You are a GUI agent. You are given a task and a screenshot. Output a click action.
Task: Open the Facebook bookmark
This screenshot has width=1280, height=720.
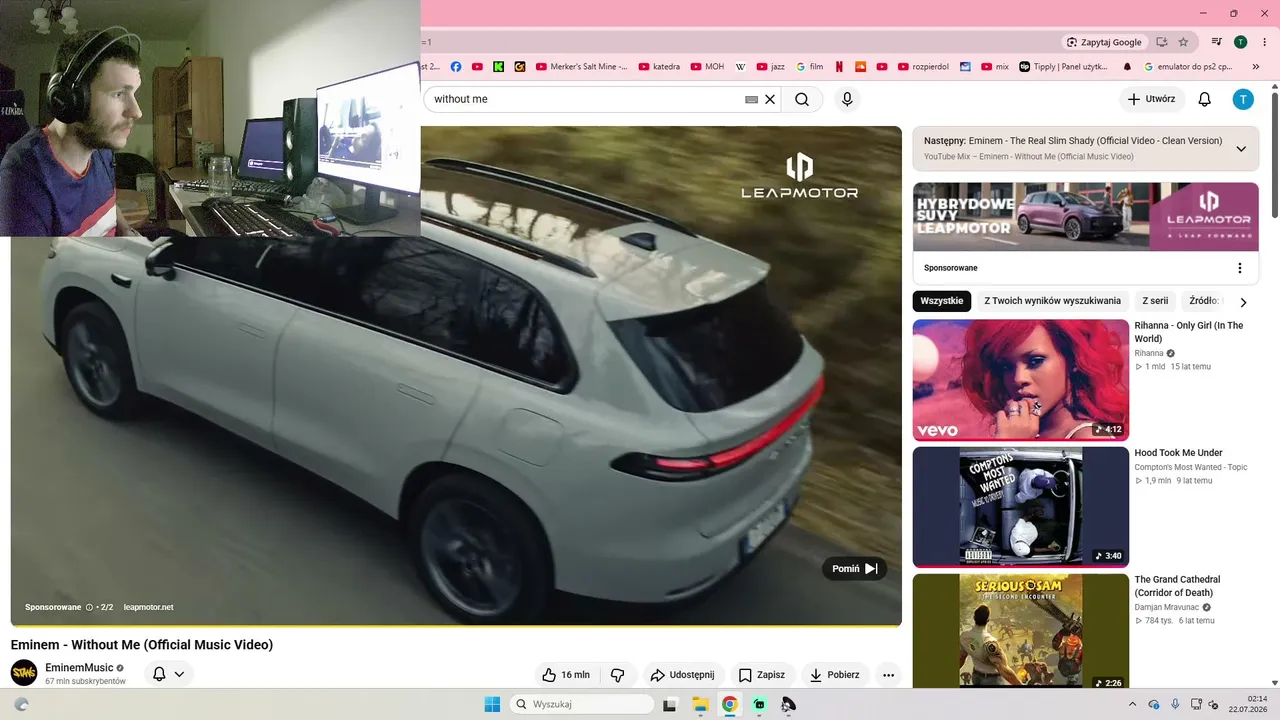click(456, 67)
